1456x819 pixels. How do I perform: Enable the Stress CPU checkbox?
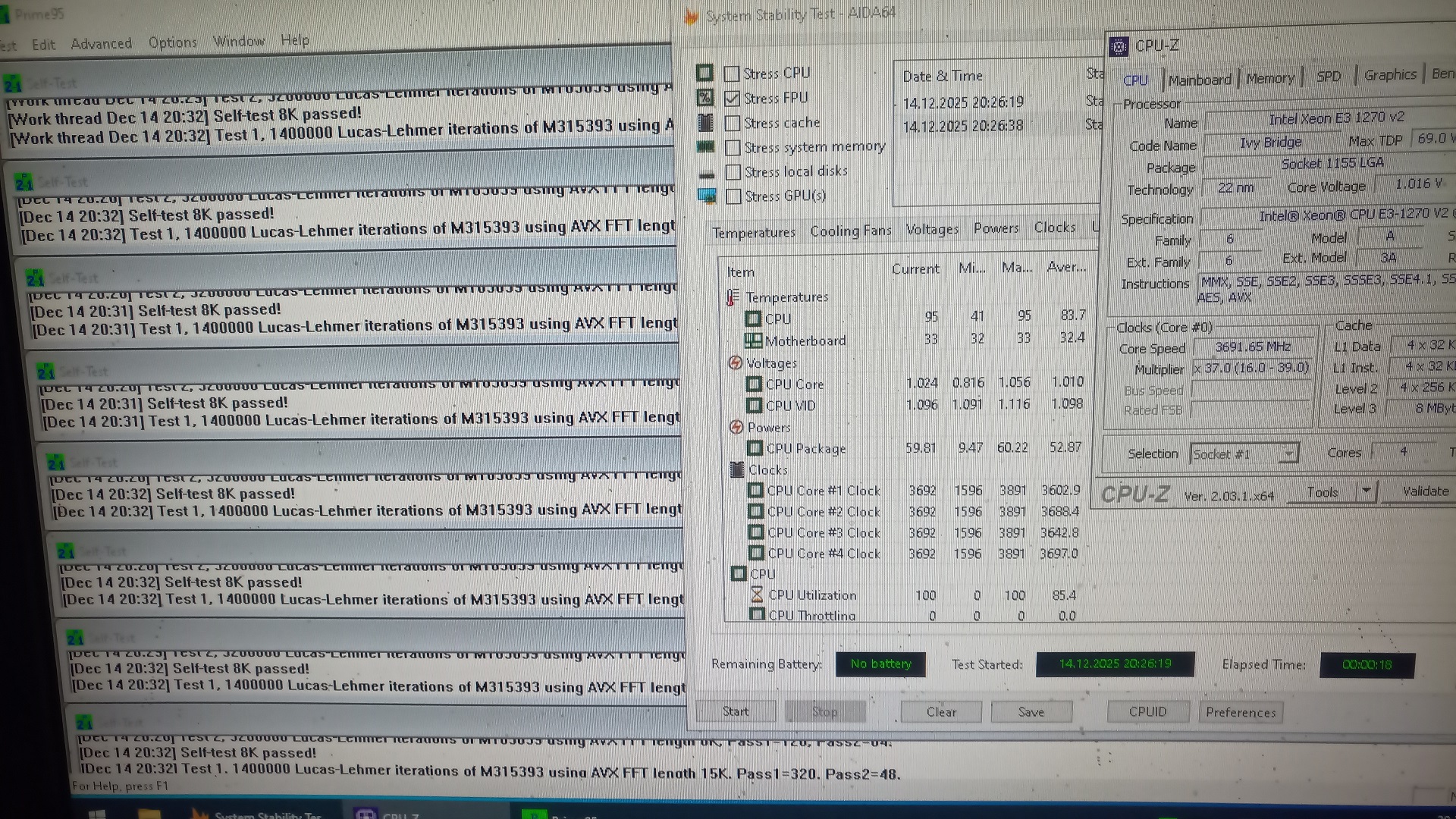coord(732,74)
